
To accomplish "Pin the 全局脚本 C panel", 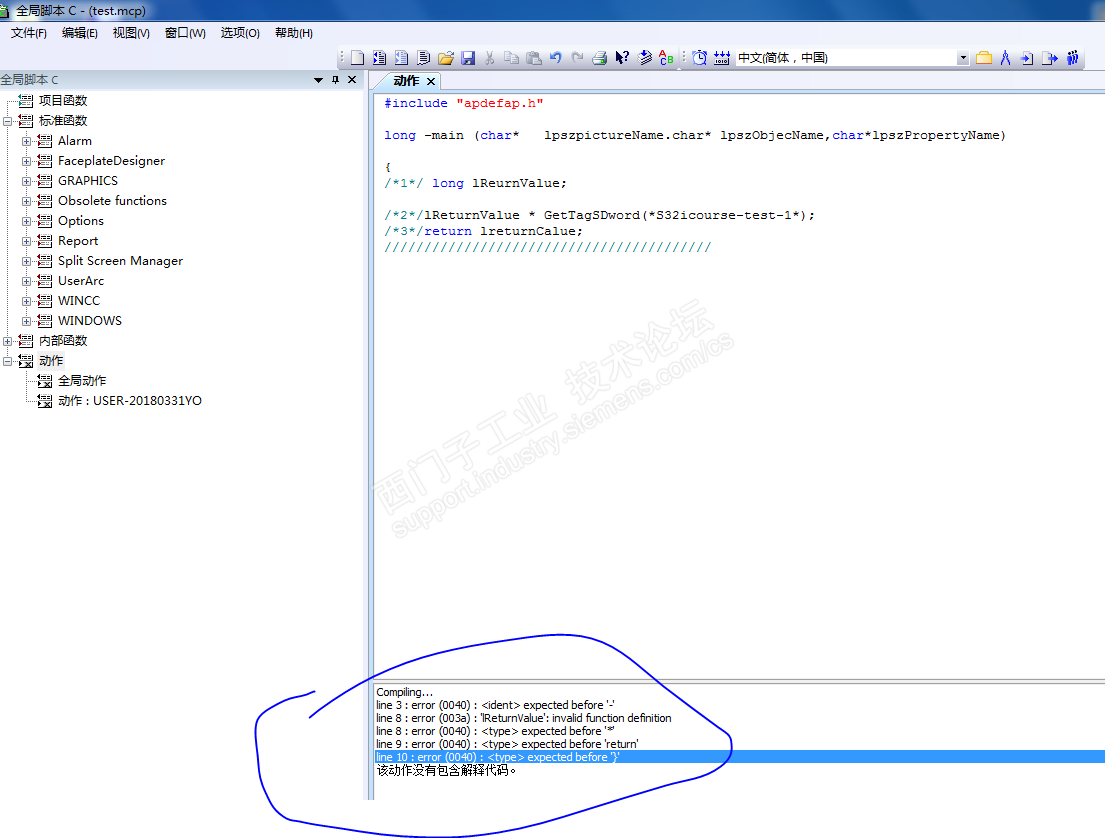I will (335, 80).
